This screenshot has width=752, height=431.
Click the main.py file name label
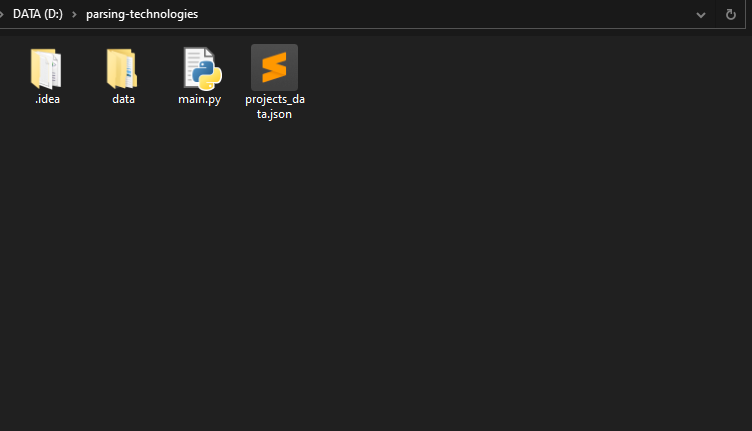[x=200, y=99]
